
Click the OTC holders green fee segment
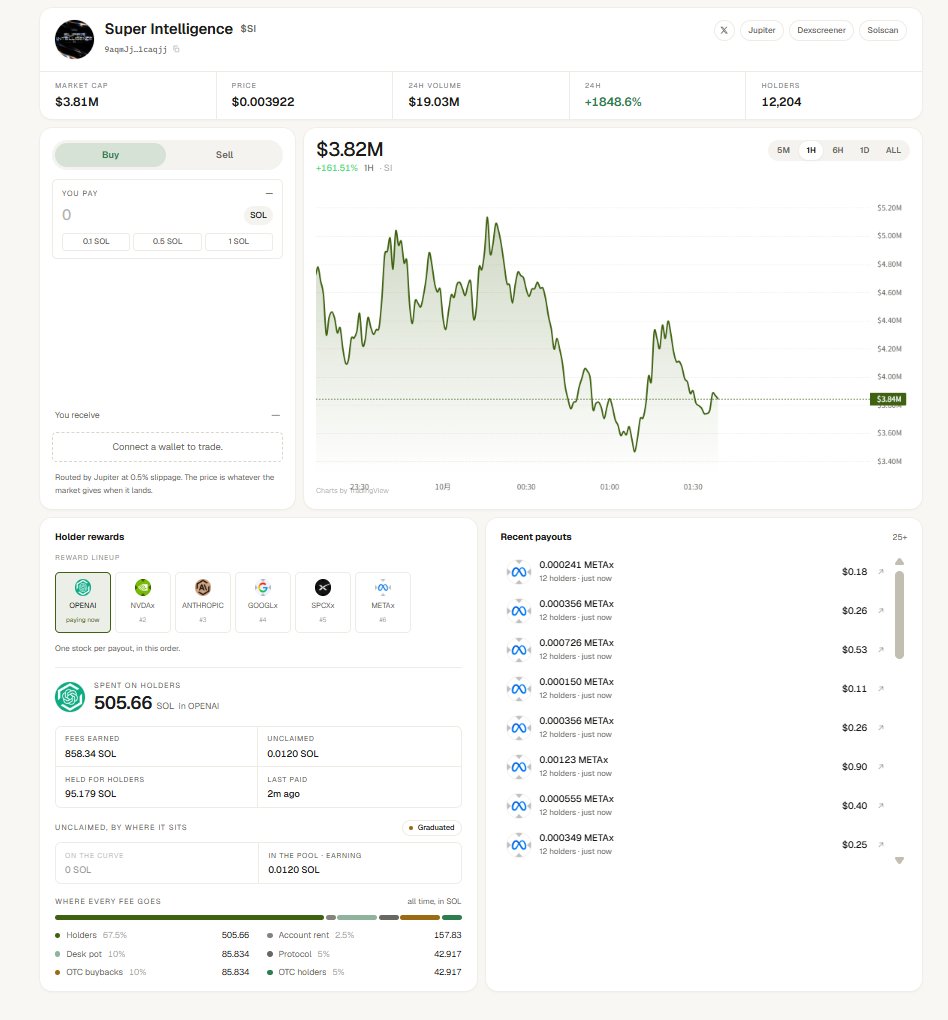[452, 918]
